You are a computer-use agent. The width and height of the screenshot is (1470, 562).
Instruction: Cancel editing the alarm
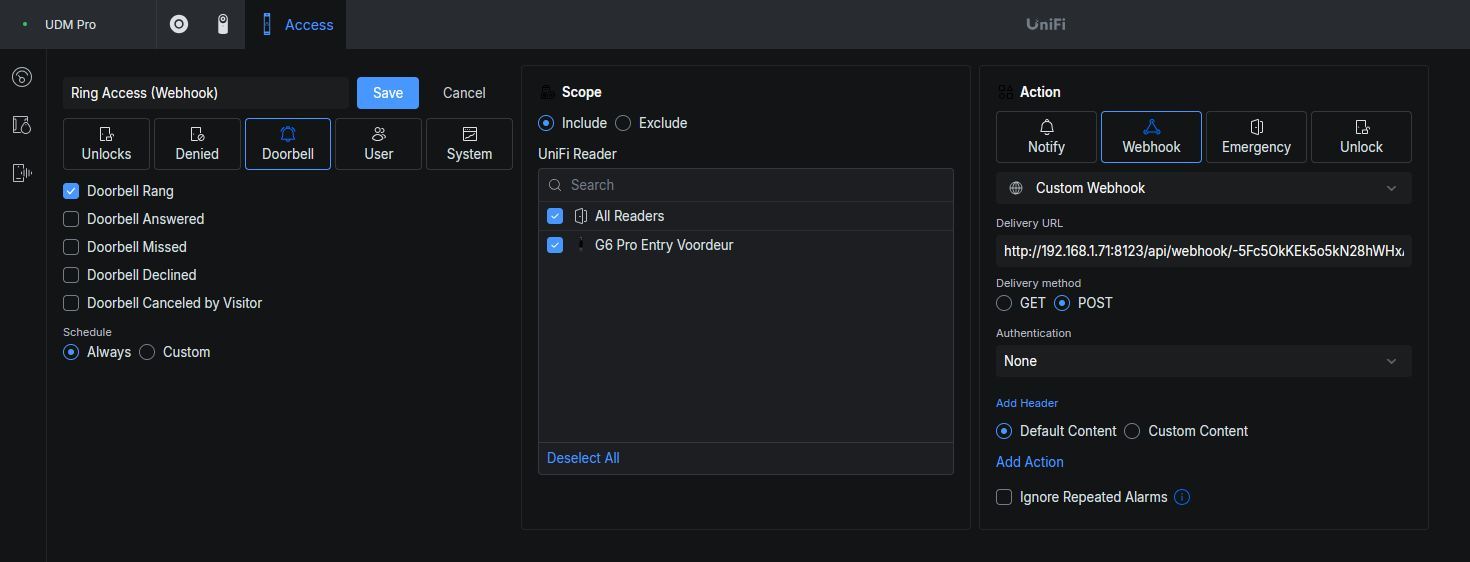(x=464, y=93)
